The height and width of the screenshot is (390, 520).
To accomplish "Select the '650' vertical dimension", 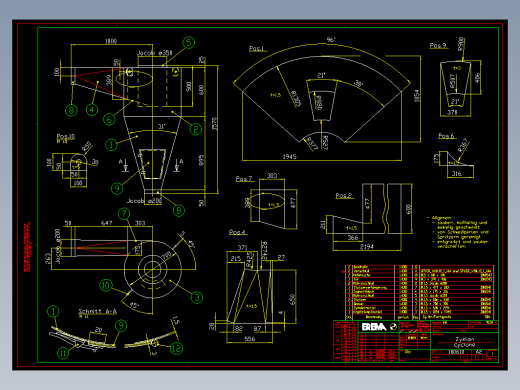I will 292,299.
